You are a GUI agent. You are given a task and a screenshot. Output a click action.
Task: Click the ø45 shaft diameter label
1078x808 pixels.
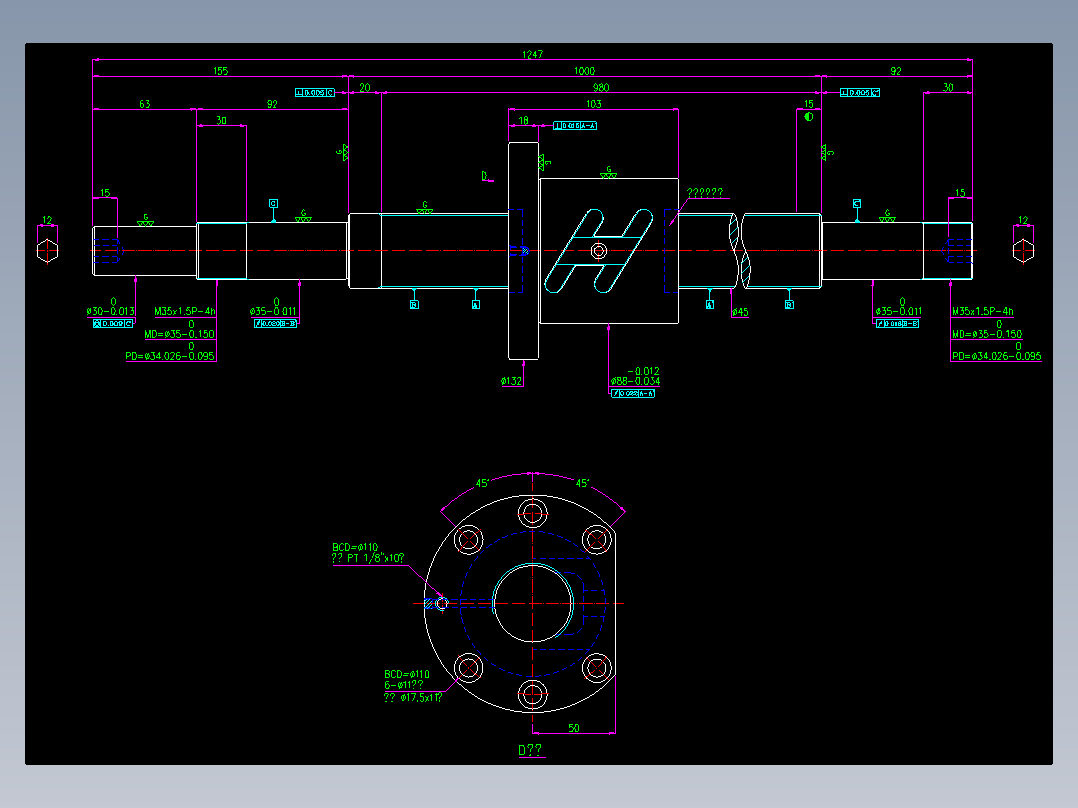[740, 312]
